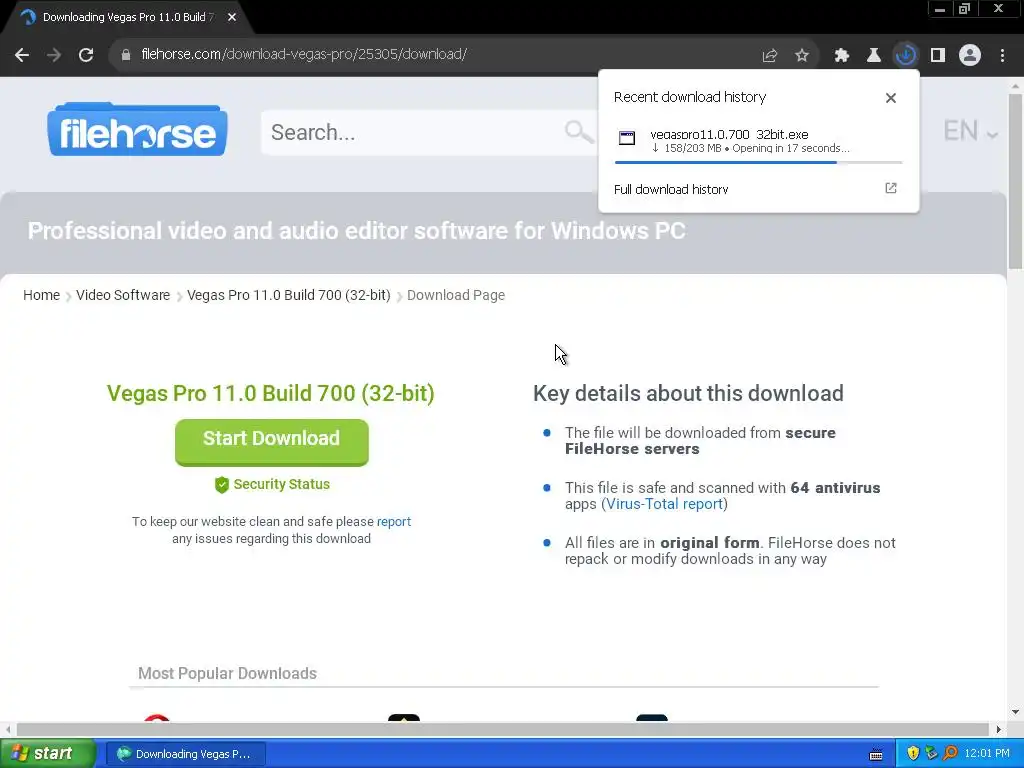Open the report issues link
Viewport: 1024px width, 768px height.
tap(394, 522)
